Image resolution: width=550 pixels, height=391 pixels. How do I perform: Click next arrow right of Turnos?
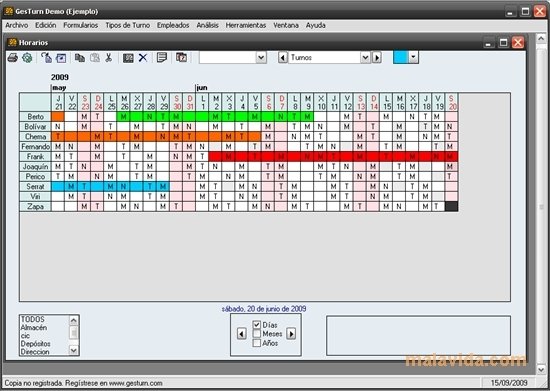[x=377, y=58]
